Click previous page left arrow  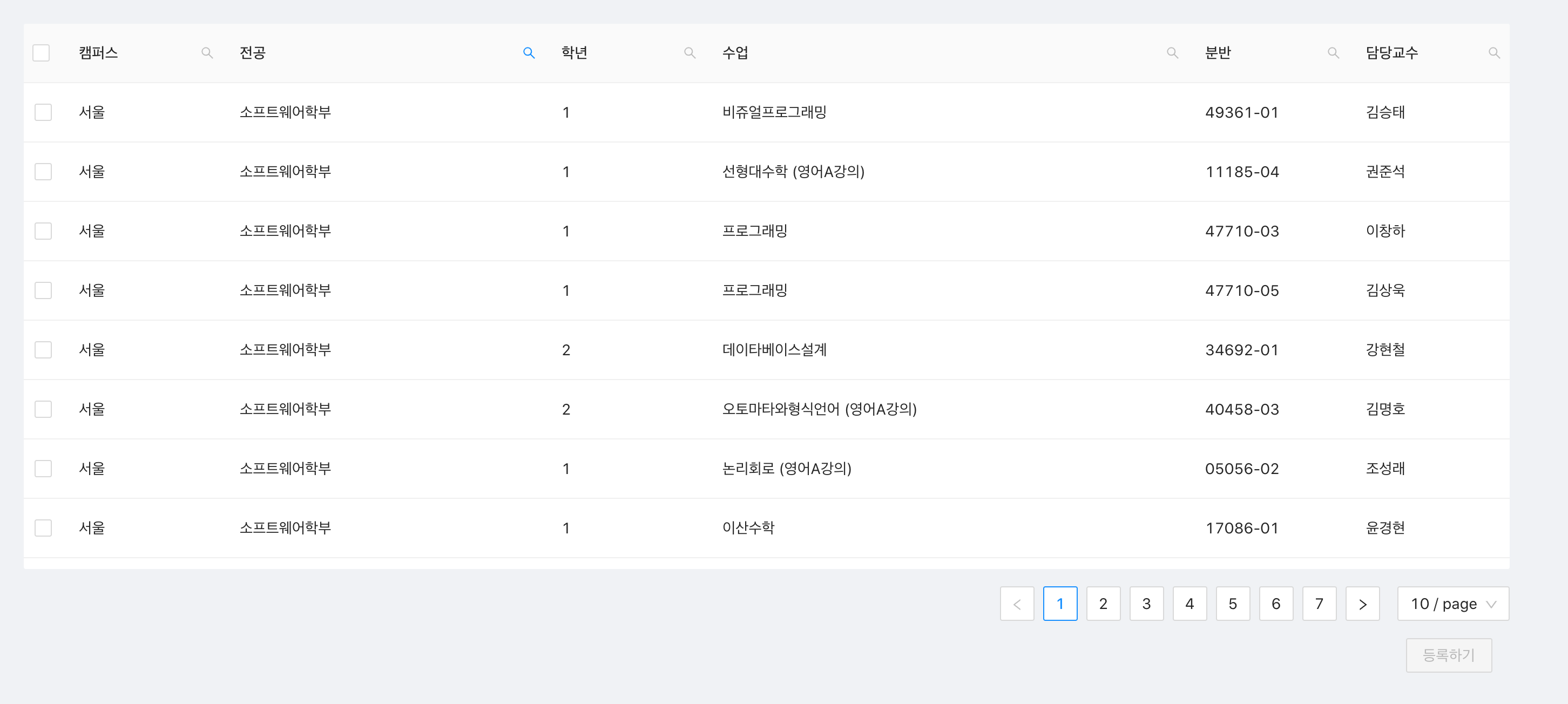click(x=1017, y=604)
